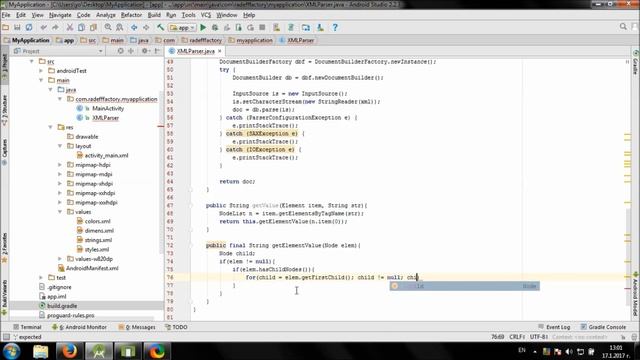Click the myapplication breadcrumb folder
Image resolution: width=640 pixels, height=360 pixels.
(x=251, y=40)
